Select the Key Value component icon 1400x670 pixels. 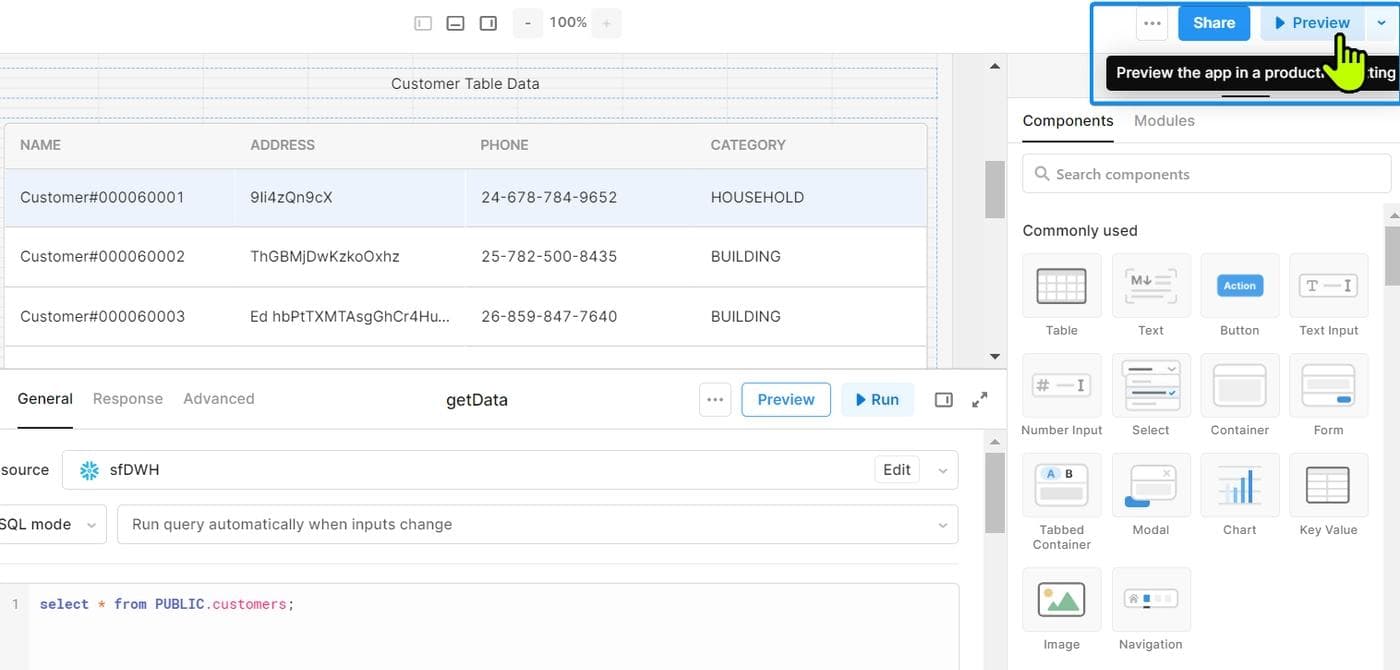pyautogui.click(x=1328, y=486)
